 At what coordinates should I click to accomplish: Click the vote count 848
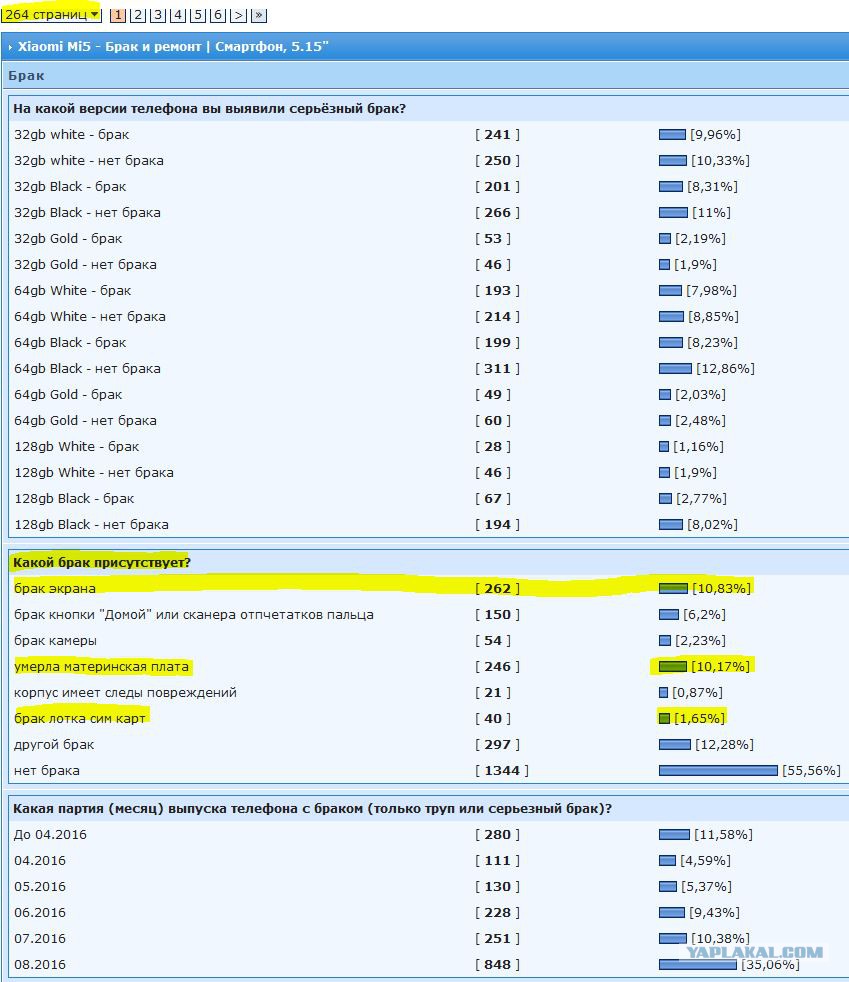(x=497, y=964)
